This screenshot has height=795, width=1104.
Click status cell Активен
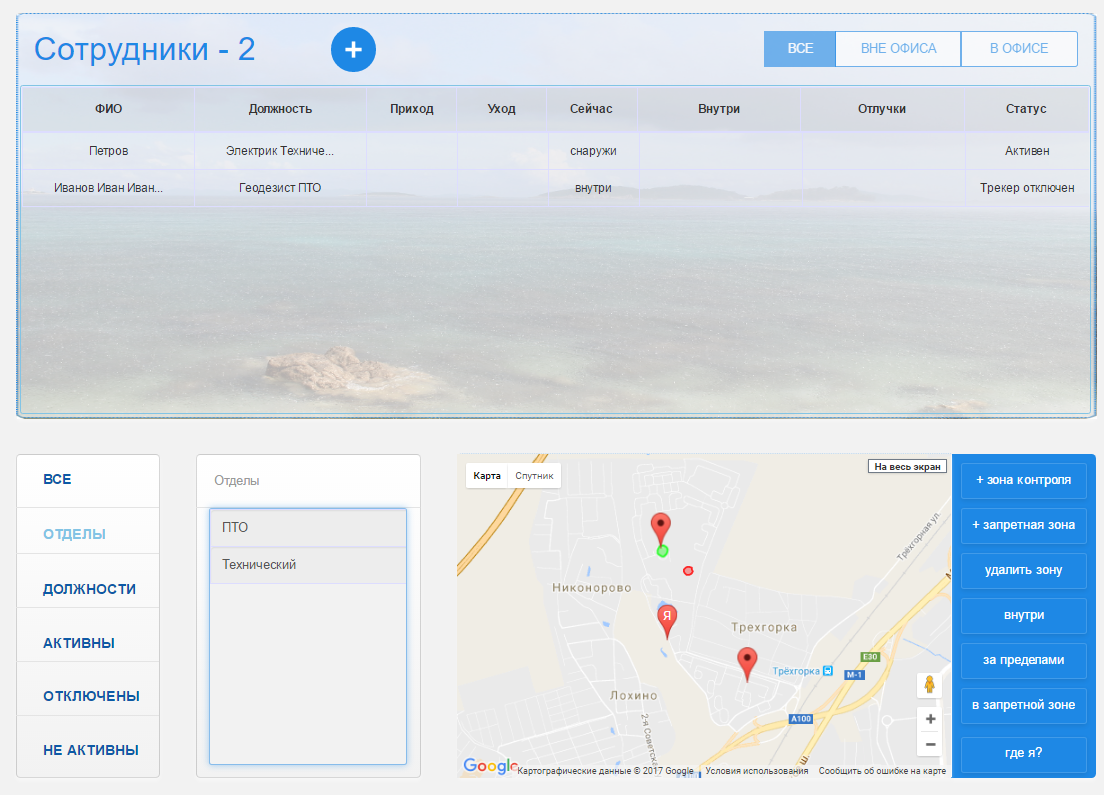[x=1027, y=151]
